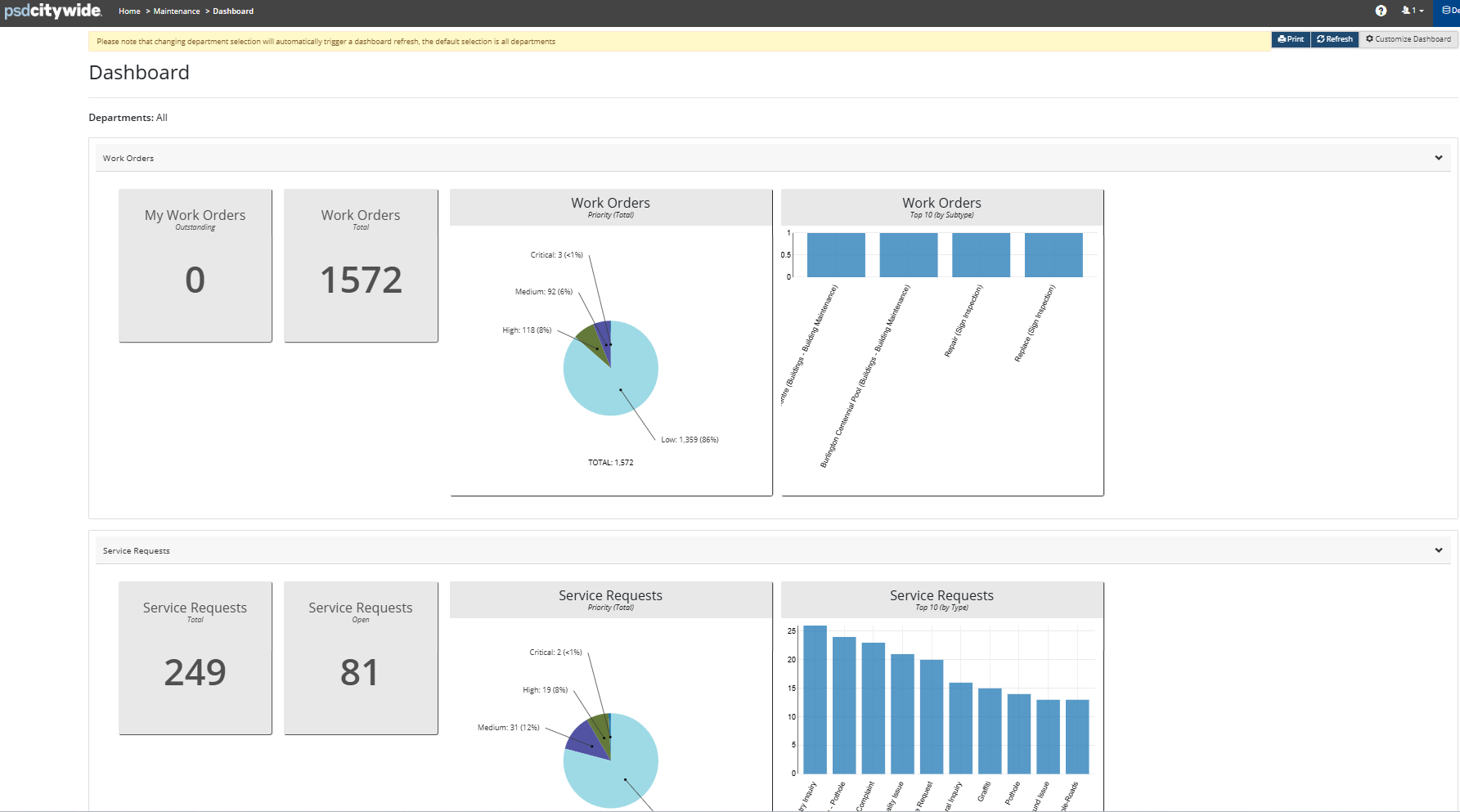The height and width of the screenshot is (812, 1460).
Task: Click the High priority slice in Work Orders pie
Action: coord(590,340)
